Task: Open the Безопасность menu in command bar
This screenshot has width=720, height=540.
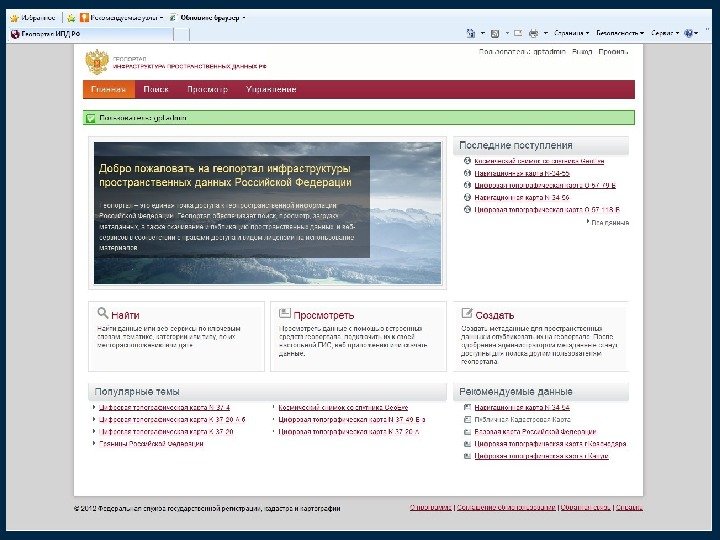Action: (x=620, y=33)
